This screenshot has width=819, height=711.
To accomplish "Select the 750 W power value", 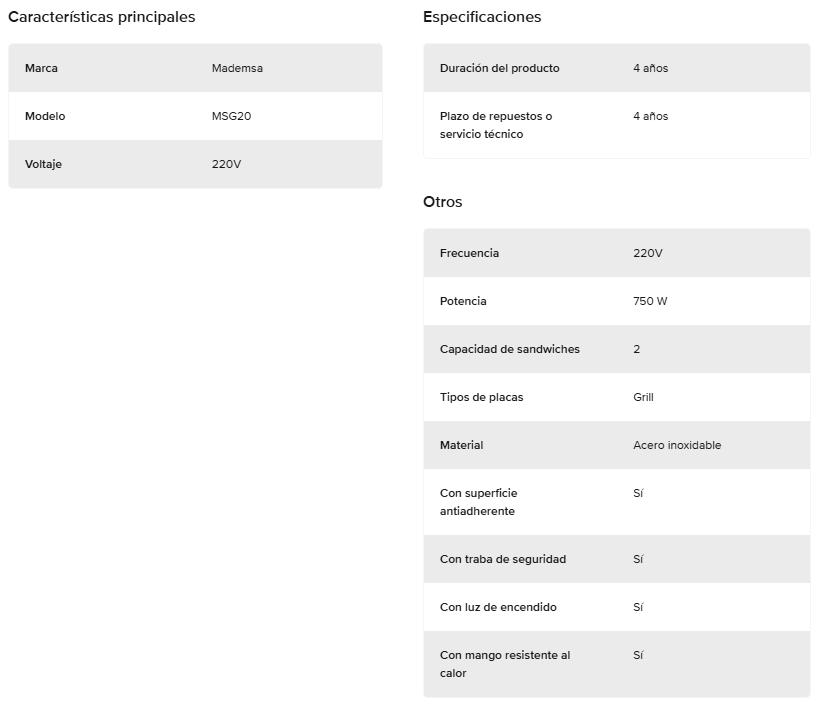I will coord(650,301).
